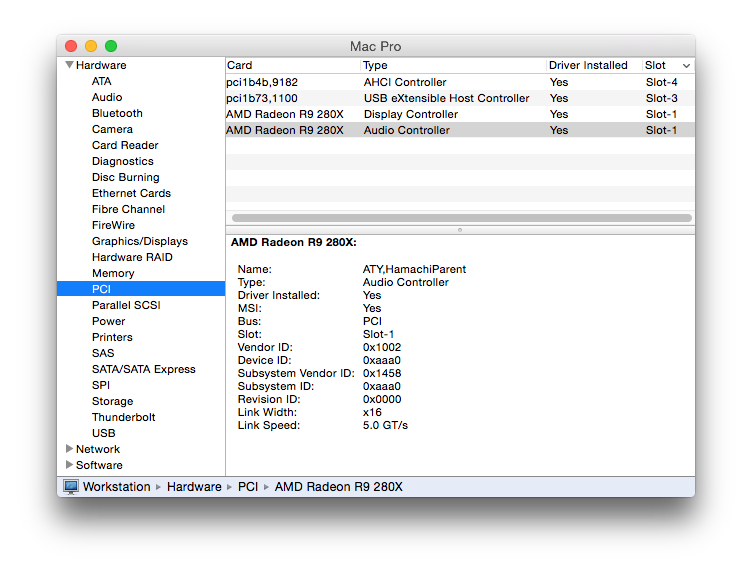Image resolution: width=752 pixels, height=576 pixels.
Task: Click the Slot-4 cell
Action: pos(661,82)
